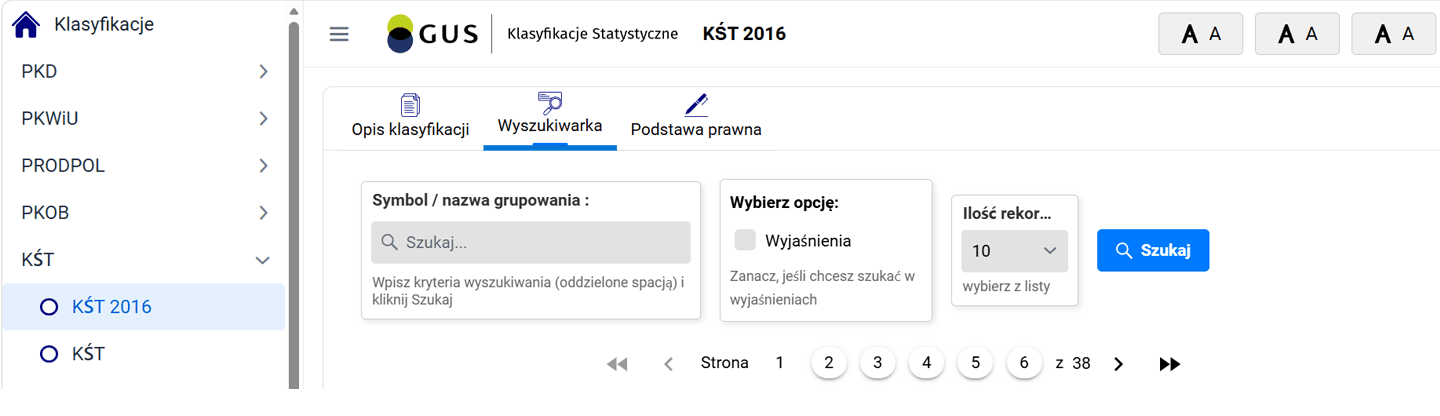Select the KŚT radio circle below KŚT 2016
This screenshot has height=416, width=1440.
[48, 354]
